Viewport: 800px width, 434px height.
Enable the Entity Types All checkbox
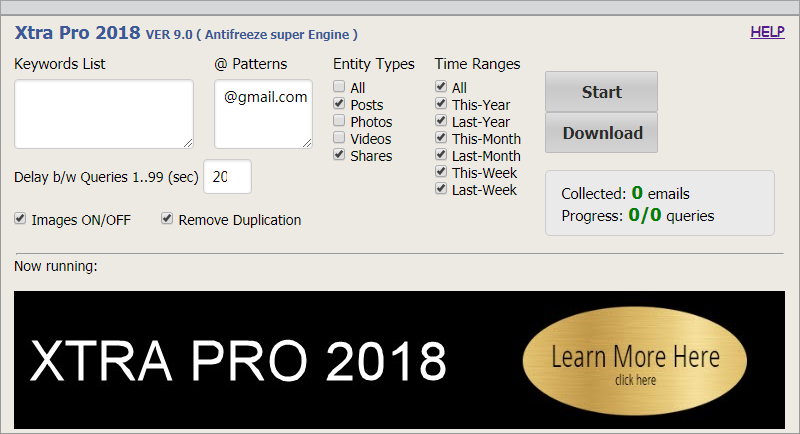(339, 86)
